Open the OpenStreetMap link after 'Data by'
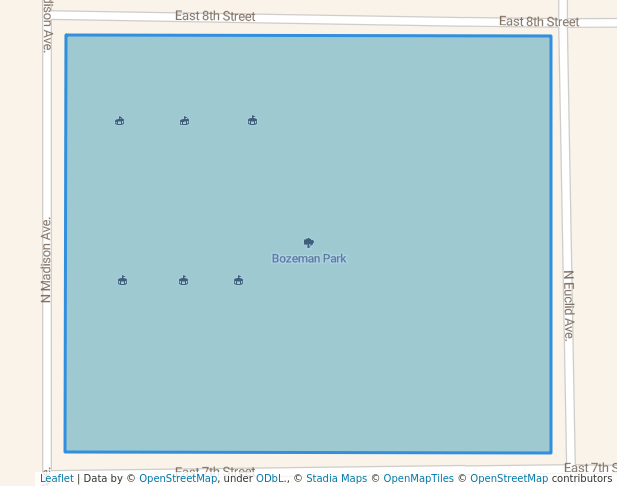617x486 pixels. [x=177, y=478]
